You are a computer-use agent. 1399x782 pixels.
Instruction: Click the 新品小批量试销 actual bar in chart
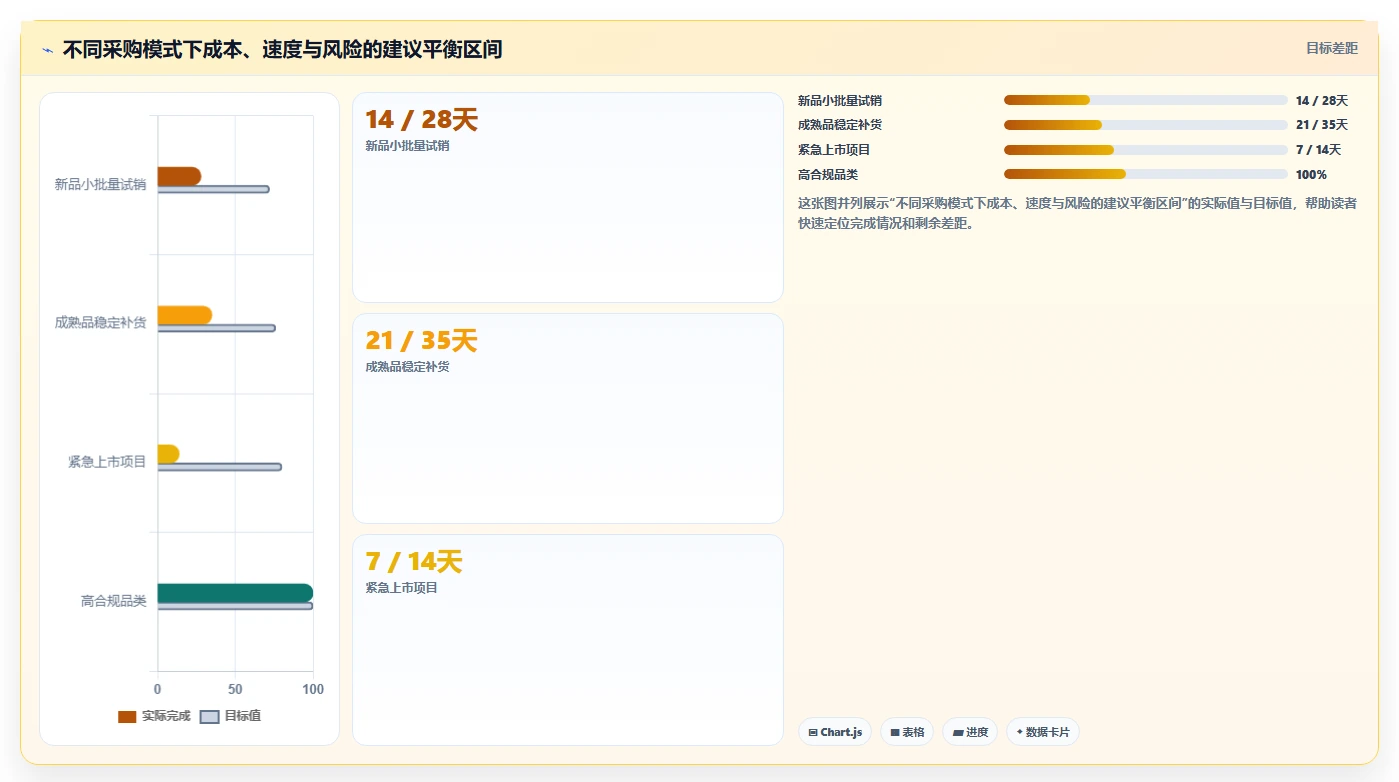[x=179, y=176]
